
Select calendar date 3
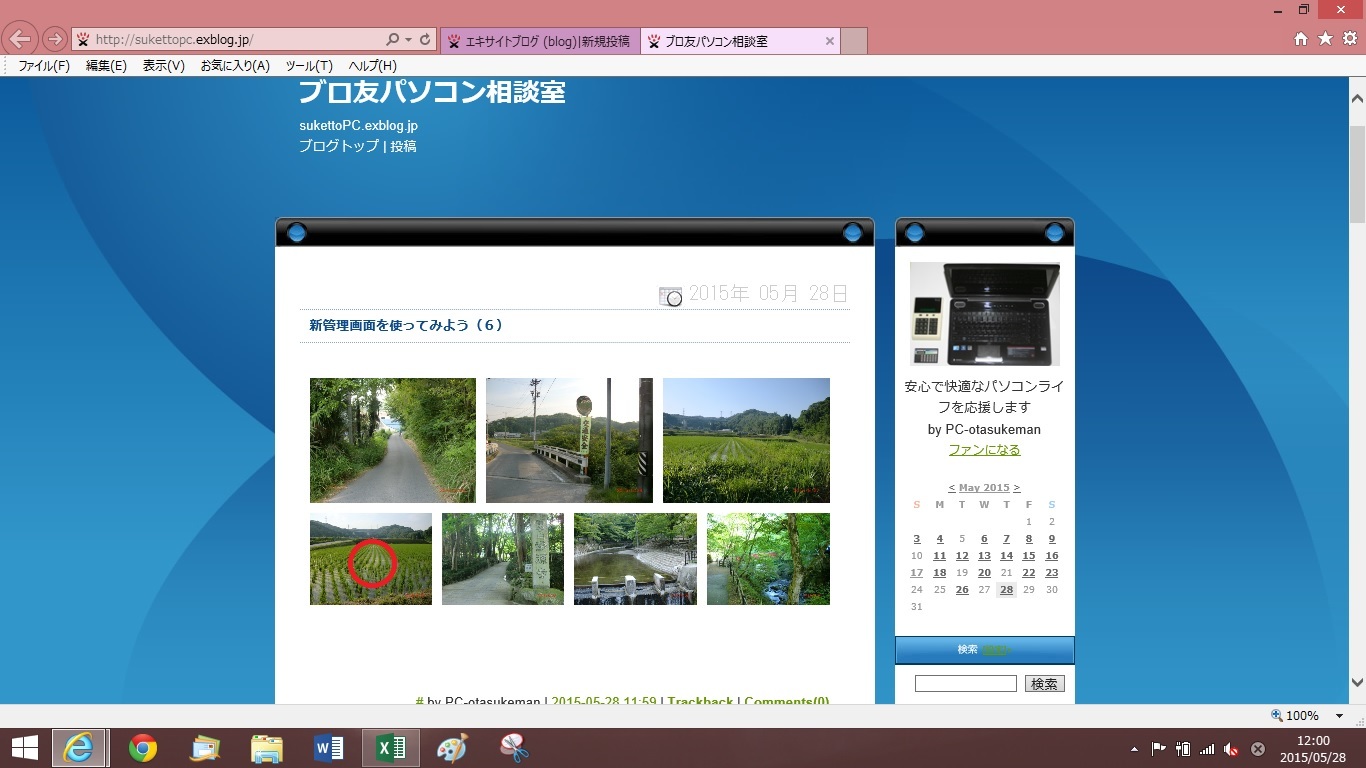coord(917,539)
